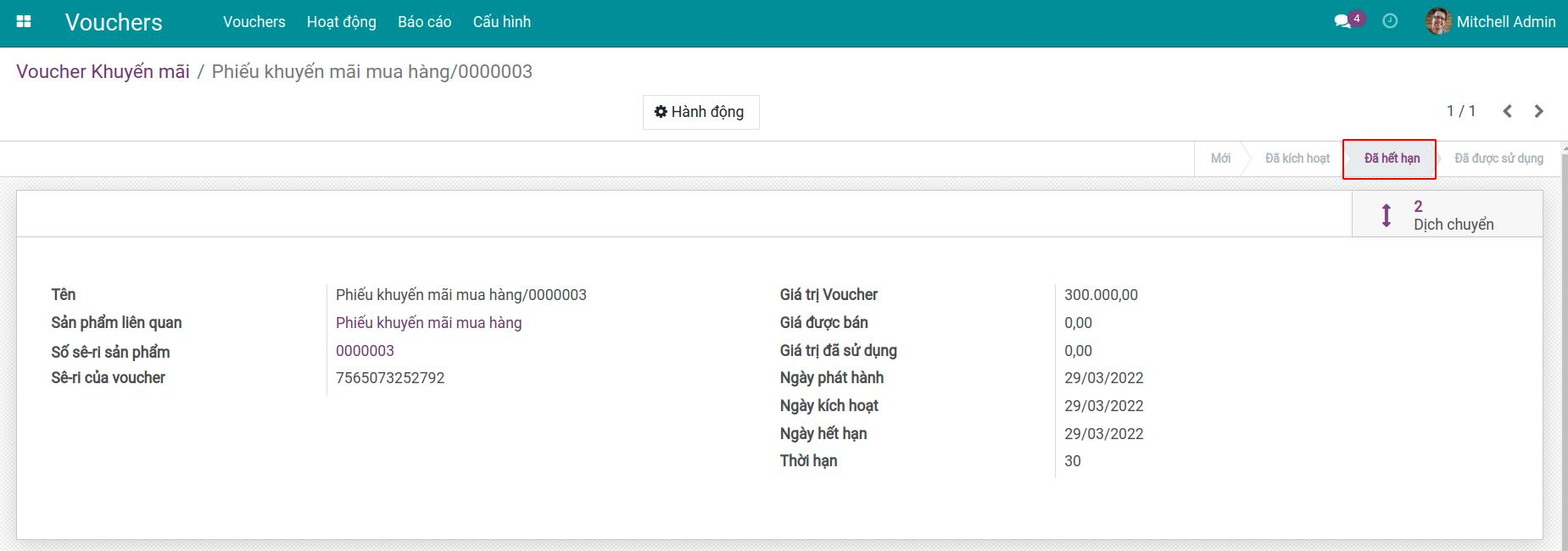Expand the Hành động dropdown

tap(700, 112)
